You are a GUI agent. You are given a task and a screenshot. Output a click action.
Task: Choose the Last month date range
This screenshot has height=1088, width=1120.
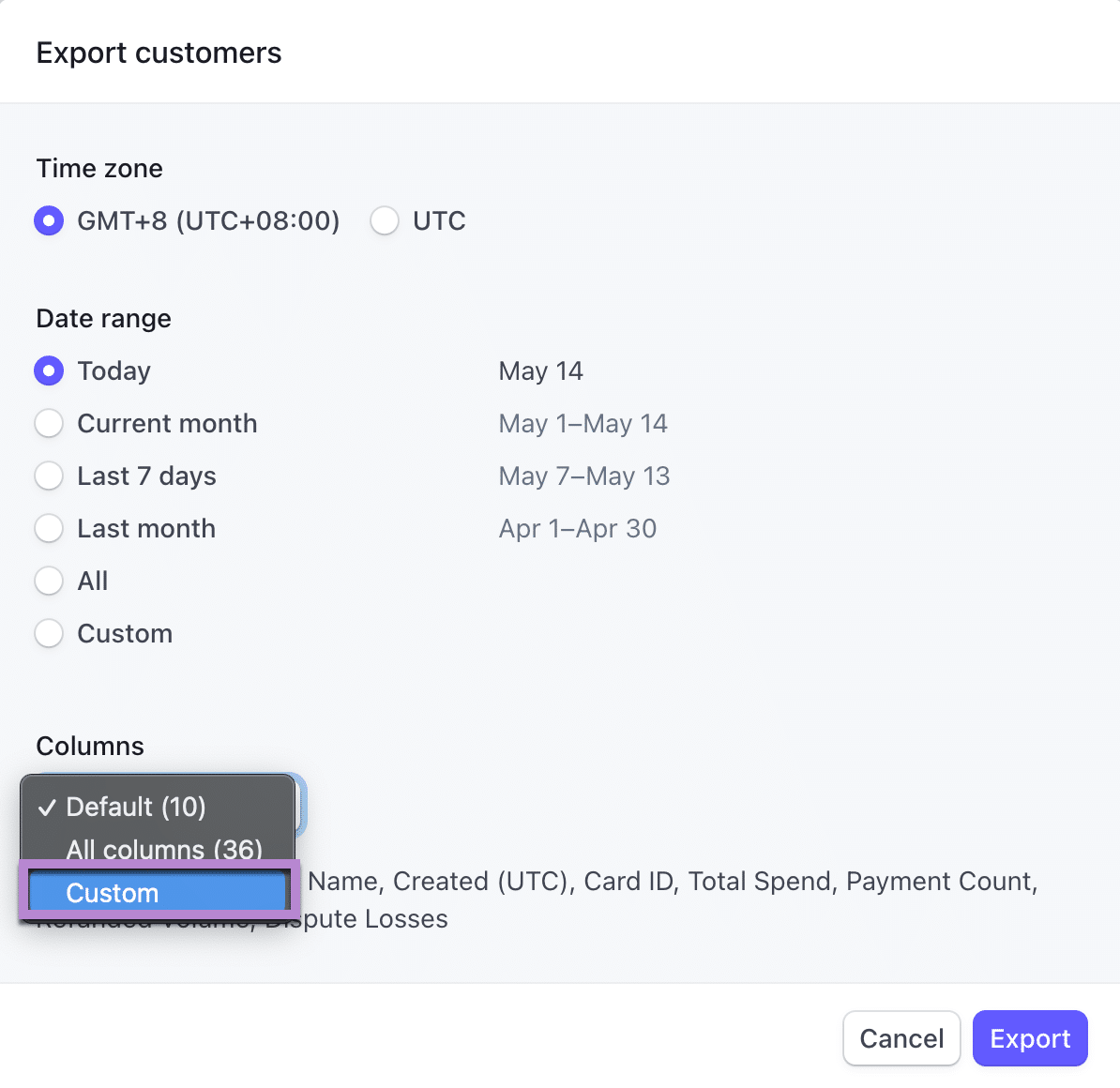[49, 529]
